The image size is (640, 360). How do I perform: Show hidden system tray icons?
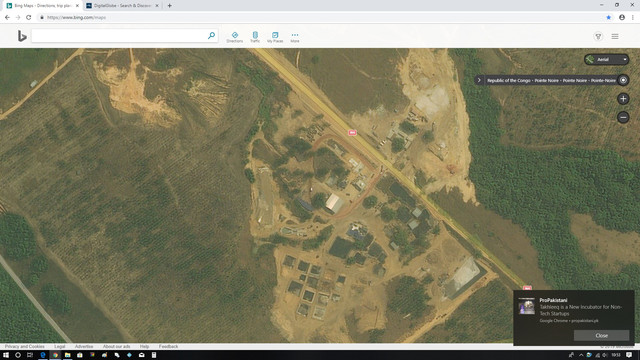click(581, 355)
